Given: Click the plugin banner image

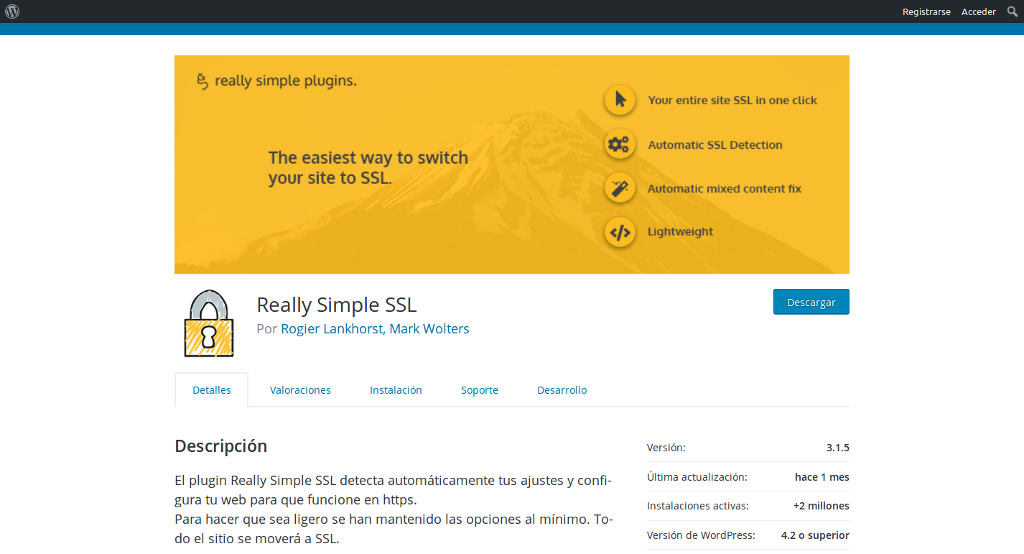Looking at the screenshot, I should click(x=512, y=164).
